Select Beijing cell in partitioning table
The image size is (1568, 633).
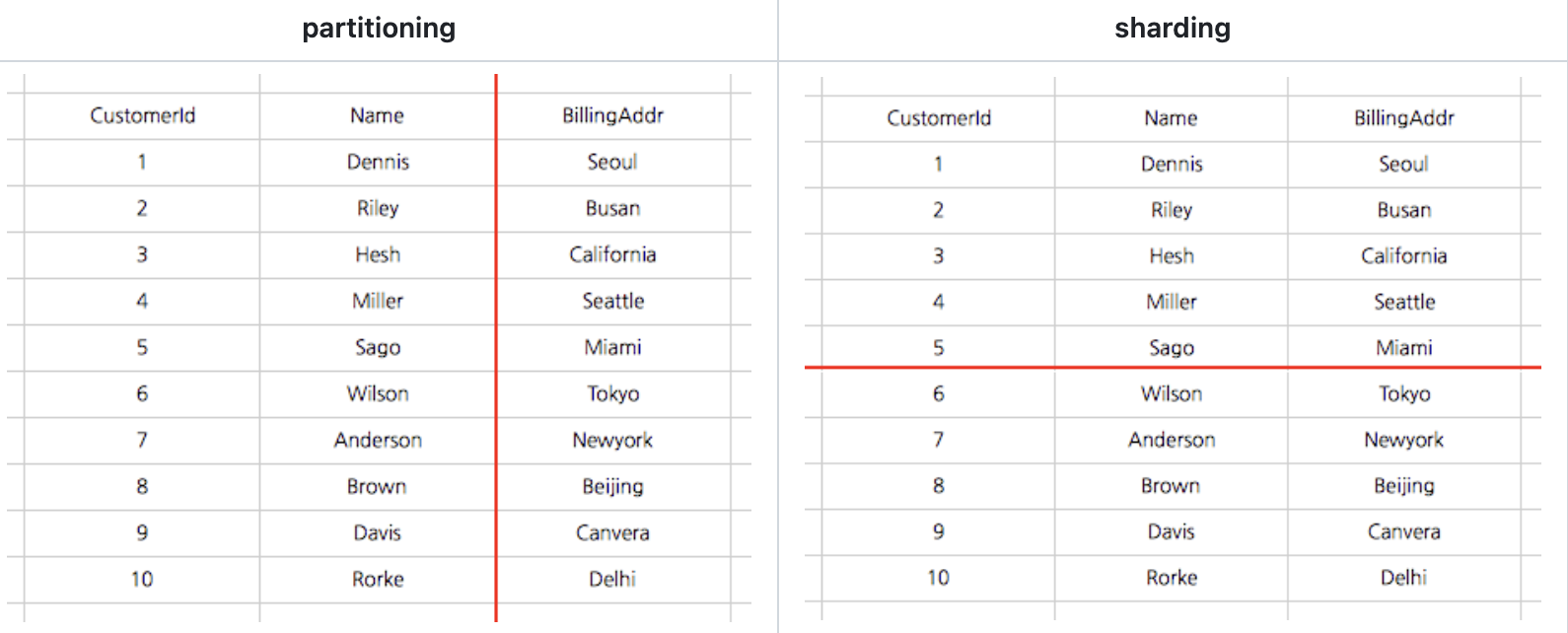(x=612, y=486)
